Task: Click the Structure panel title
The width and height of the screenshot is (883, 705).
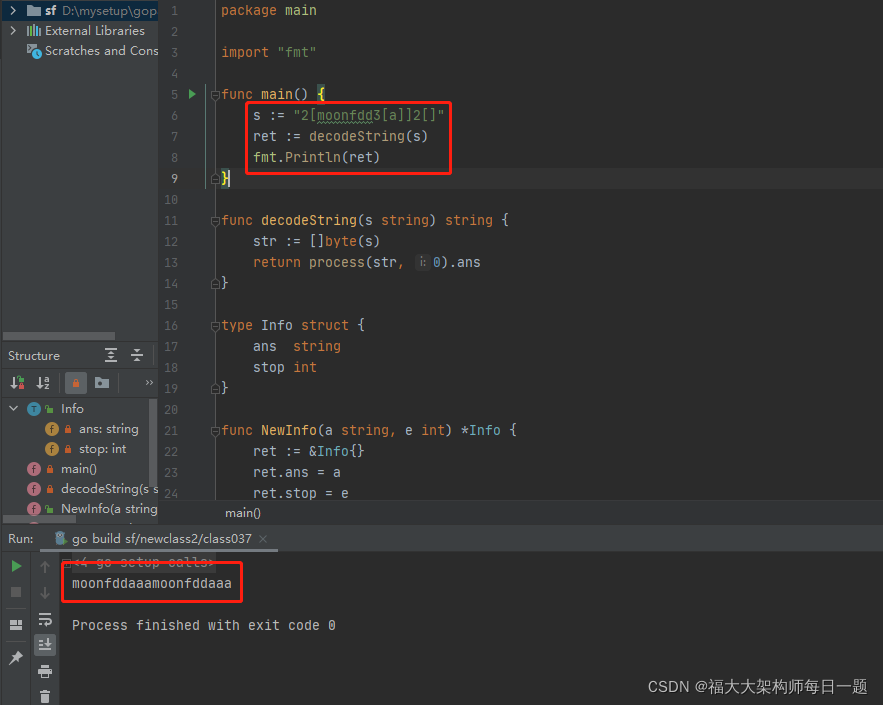Action: [x=34, y=356]
